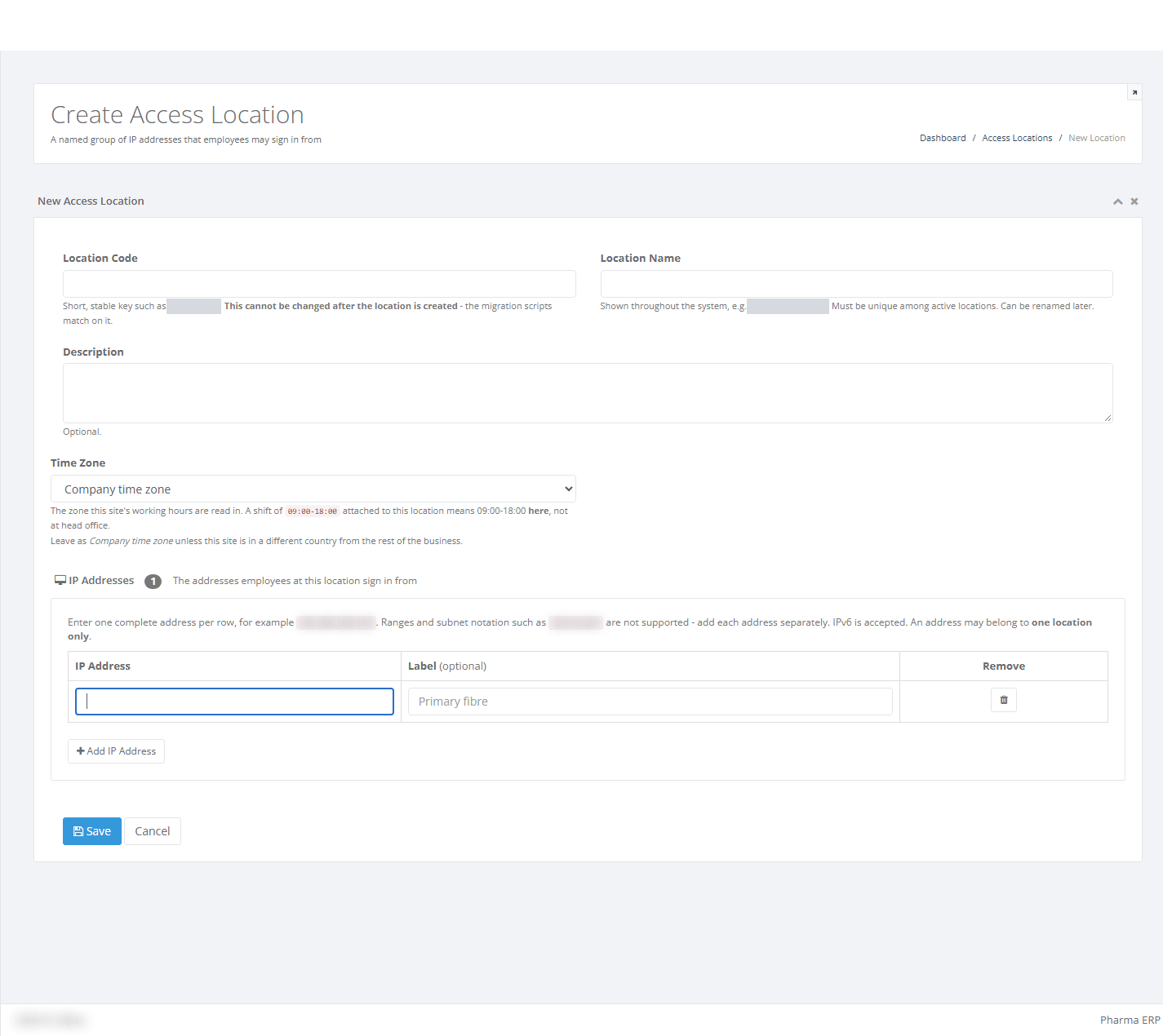Click the Remove column header

1004,666
